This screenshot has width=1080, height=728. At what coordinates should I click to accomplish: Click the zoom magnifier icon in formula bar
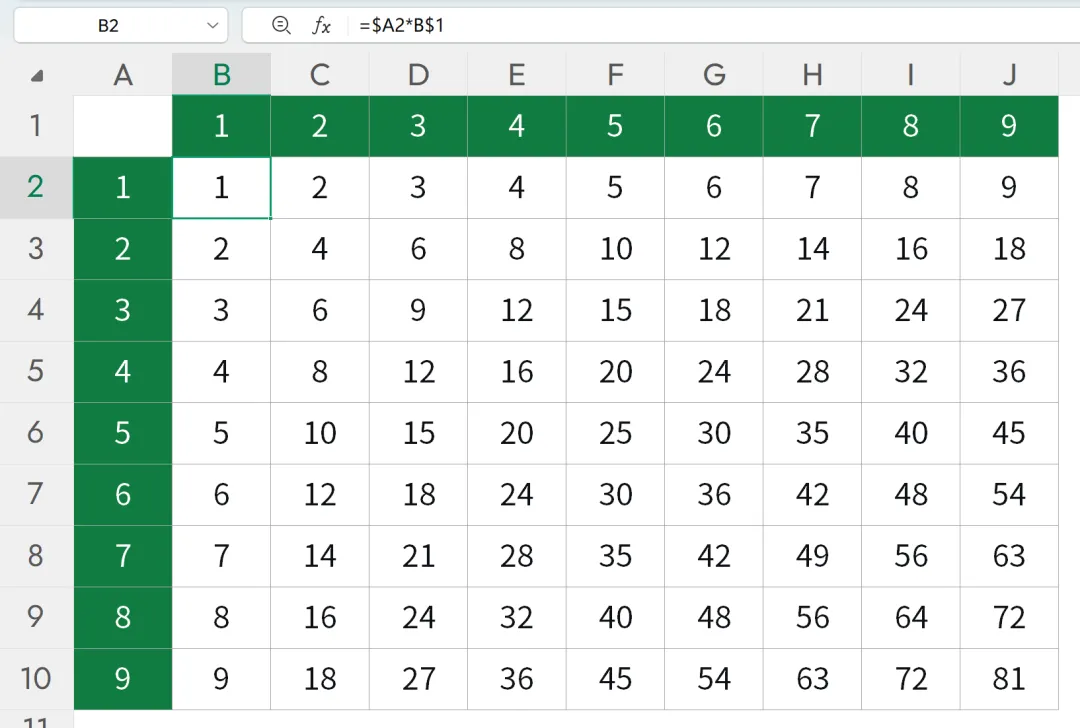(x=281, y=25)
